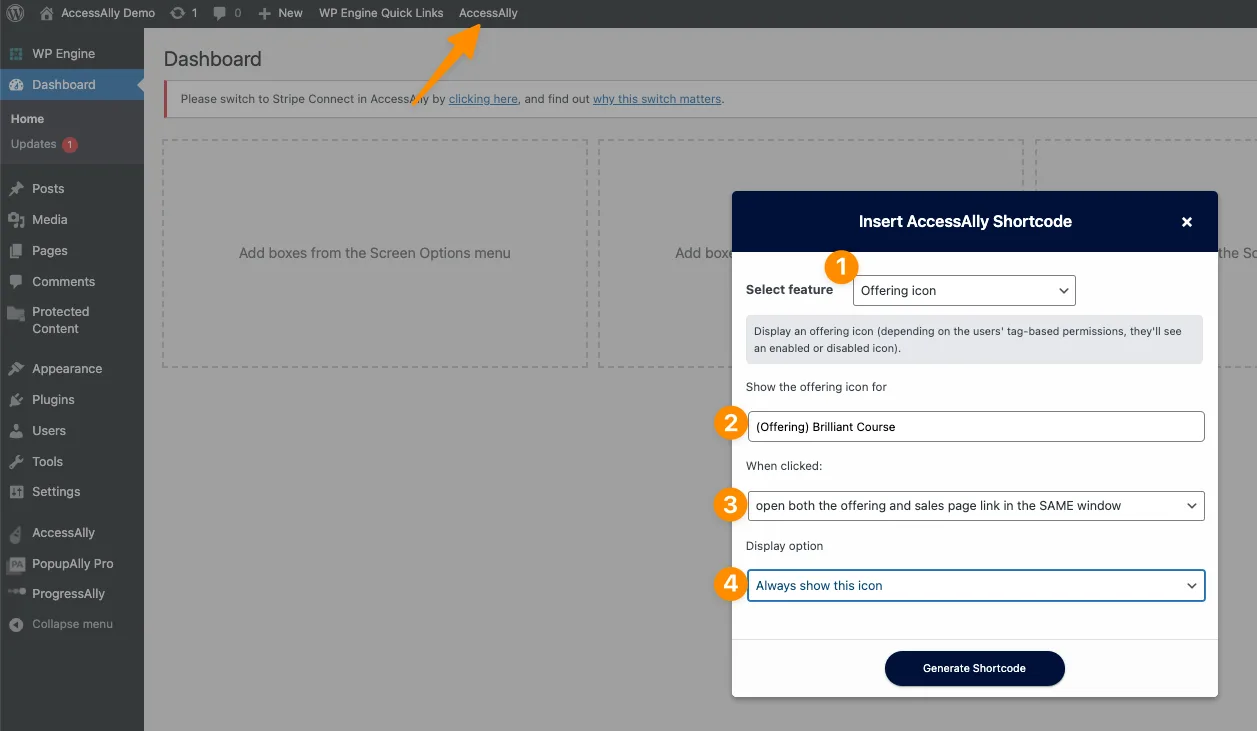This screenshot has width=1257, height=731.
Task: Click the Media icon in sidebar
Action: click(16, 220)
